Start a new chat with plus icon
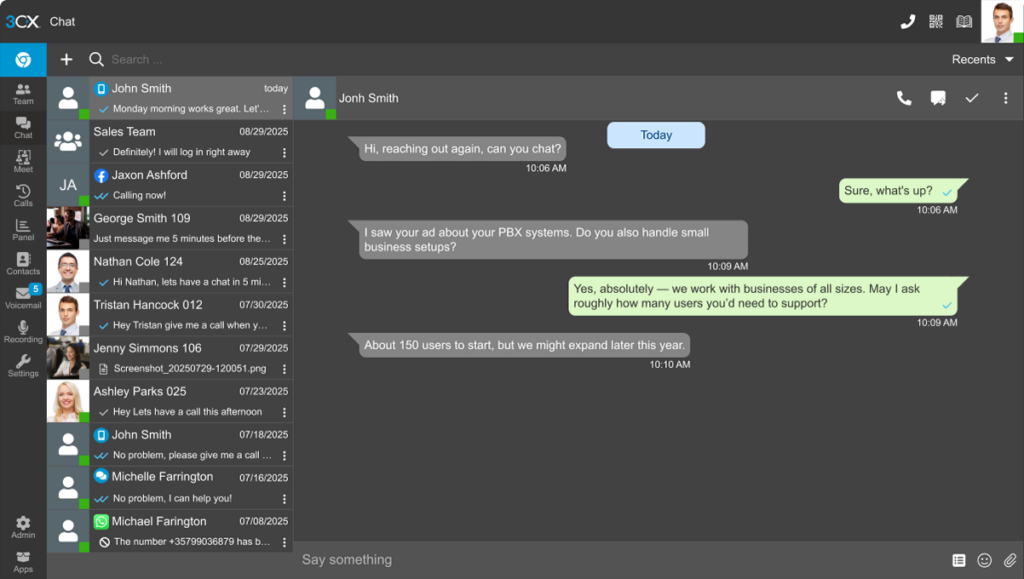Image resolution: width=1024 pixels, height=579 pixels. point(67,60)
